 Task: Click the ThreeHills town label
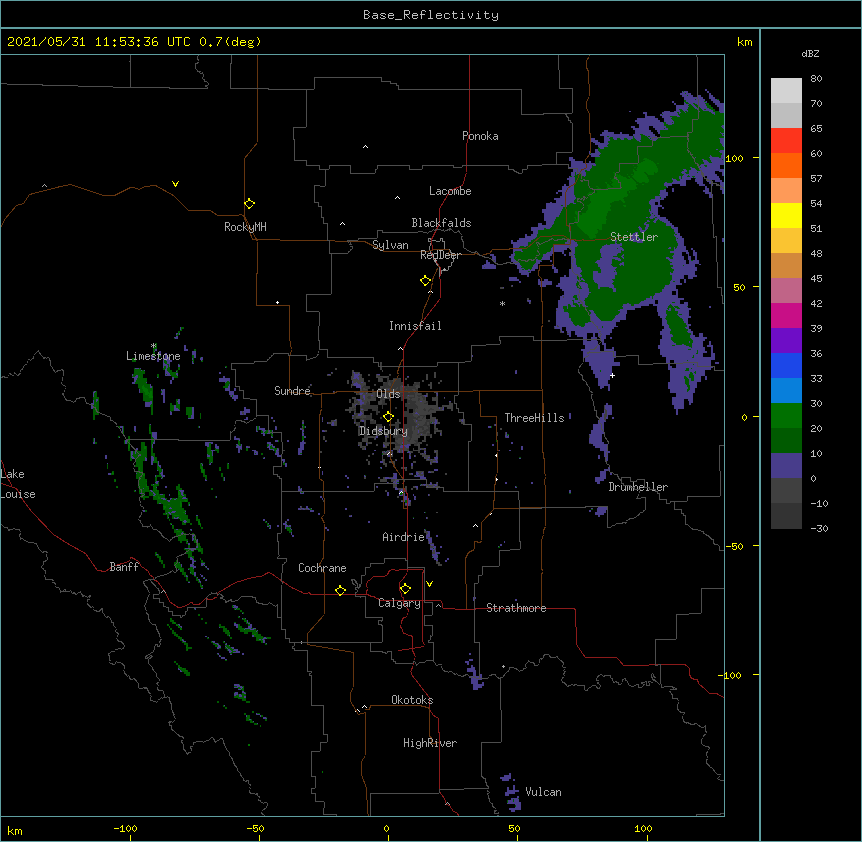pyautogui.click(x=534, y=418)
